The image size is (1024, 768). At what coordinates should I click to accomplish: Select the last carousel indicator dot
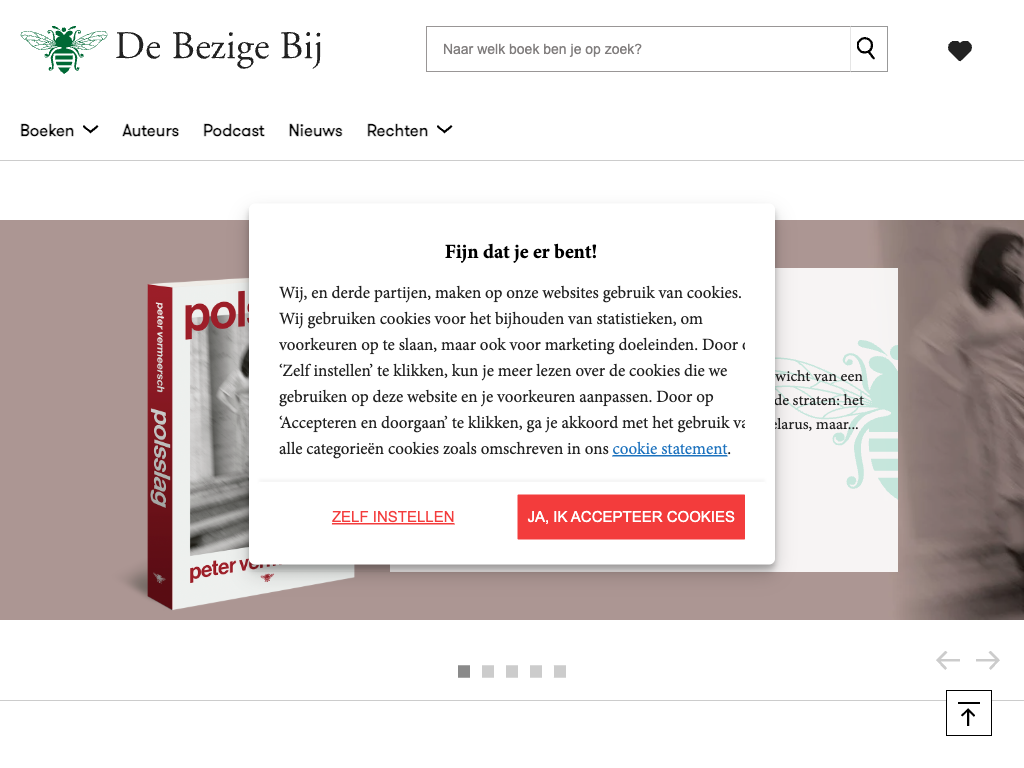(x=560, y=671)
